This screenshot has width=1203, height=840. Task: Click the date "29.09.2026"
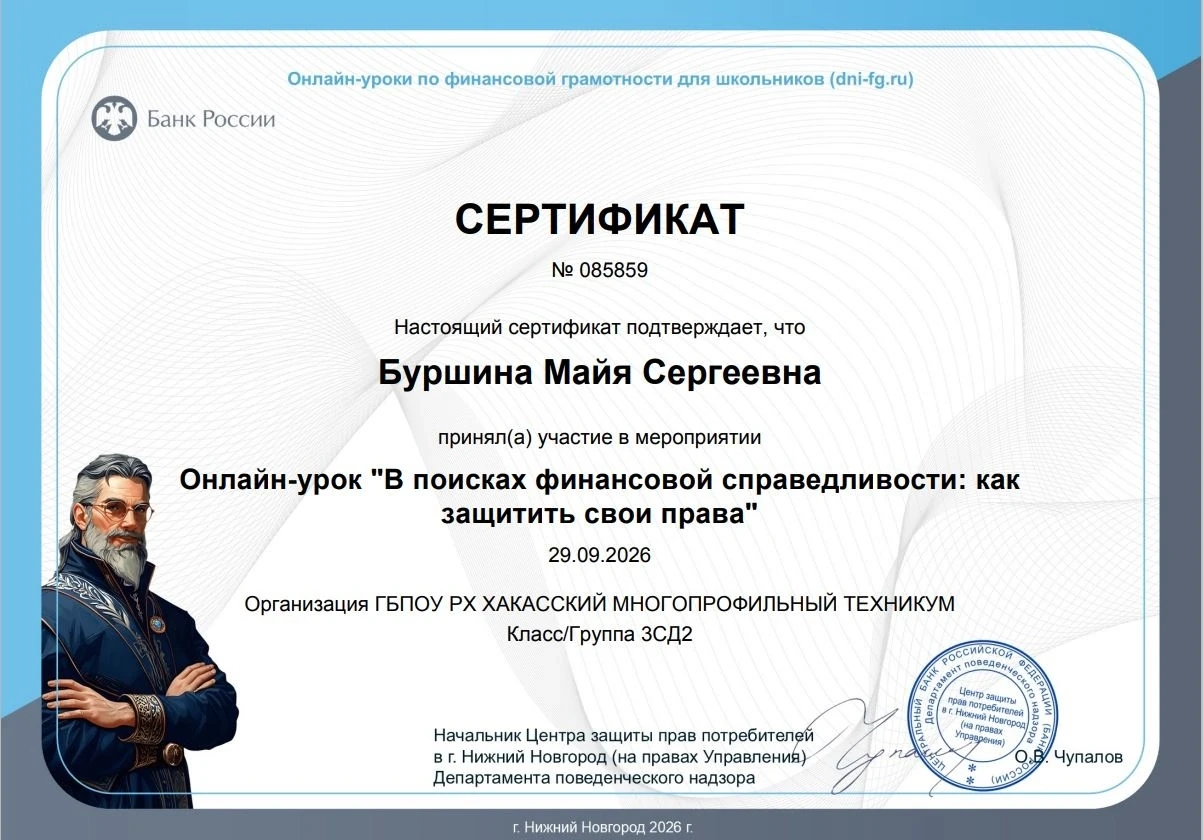click(600, 555)
